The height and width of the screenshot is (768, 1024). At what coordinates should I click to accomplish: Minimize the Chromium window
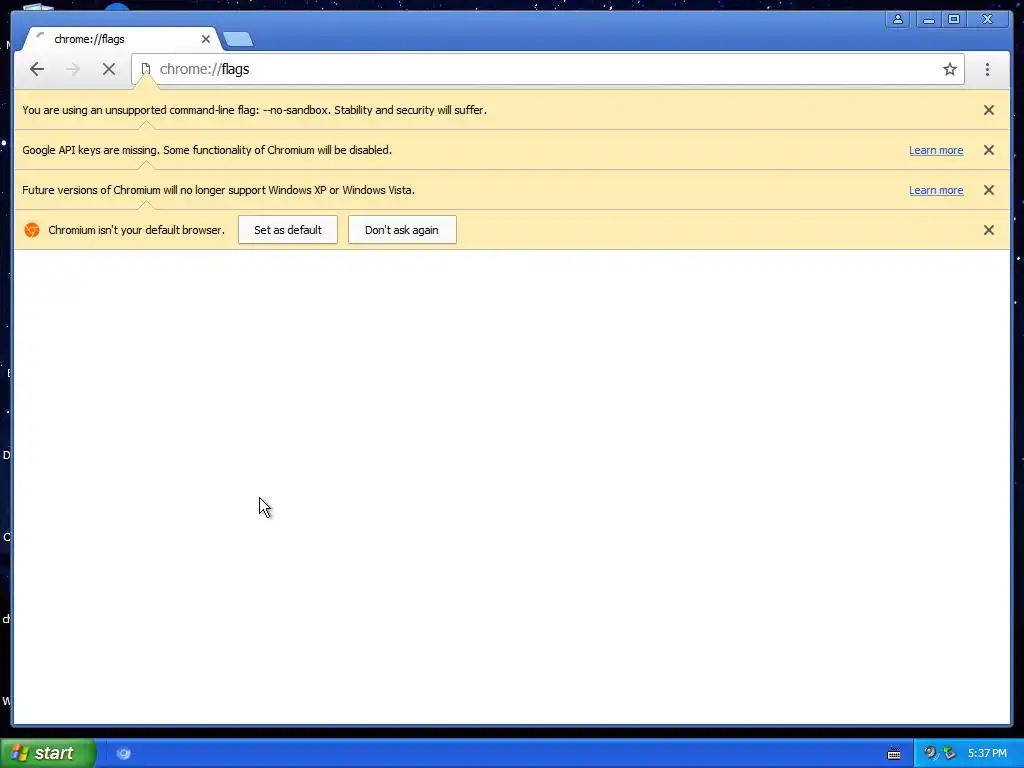click(x=929, y=19)
